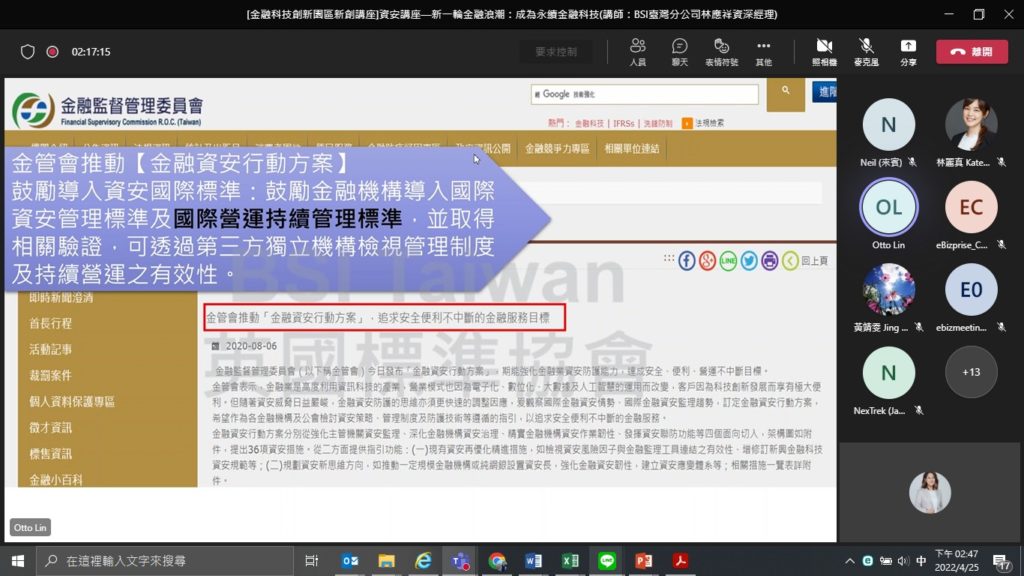Open the 表情符號 reactions menu
Viewport: 1024px width, 576px height.
(722, 52)
